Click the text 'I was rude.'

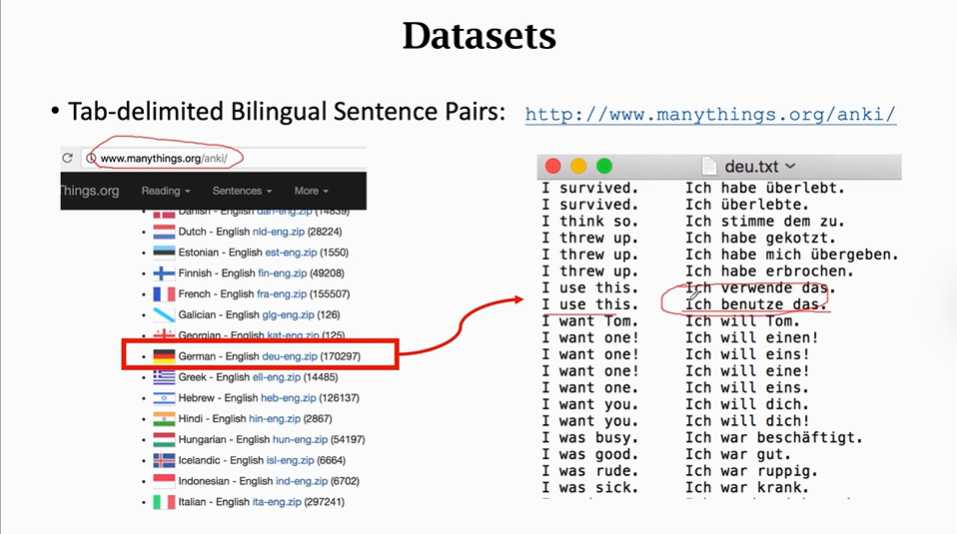590,471
